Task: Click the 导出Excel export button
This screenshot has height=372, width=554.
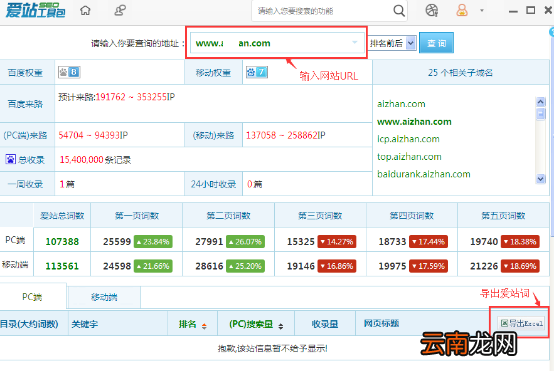Action: click(521, 323)
